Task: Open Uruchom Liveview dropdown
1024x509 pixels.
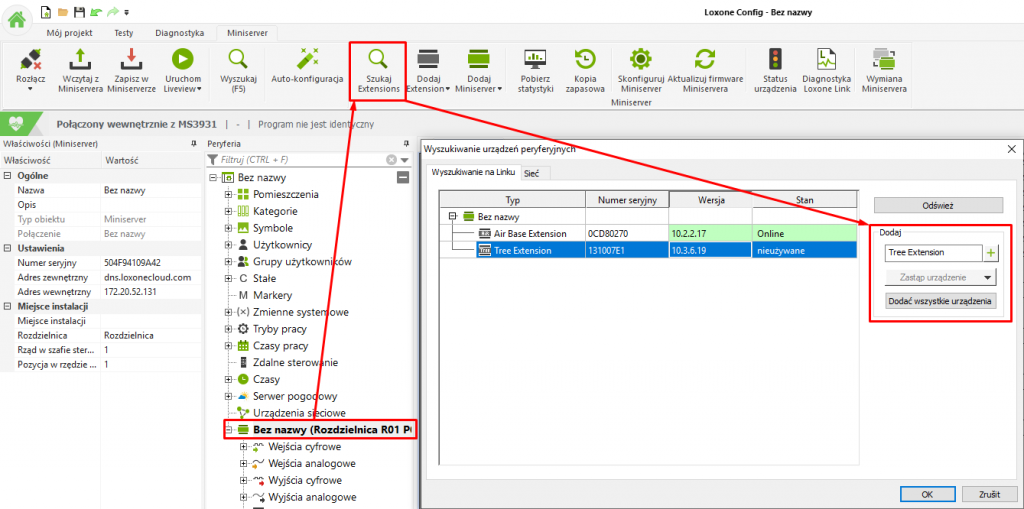Action: (182, 88)
